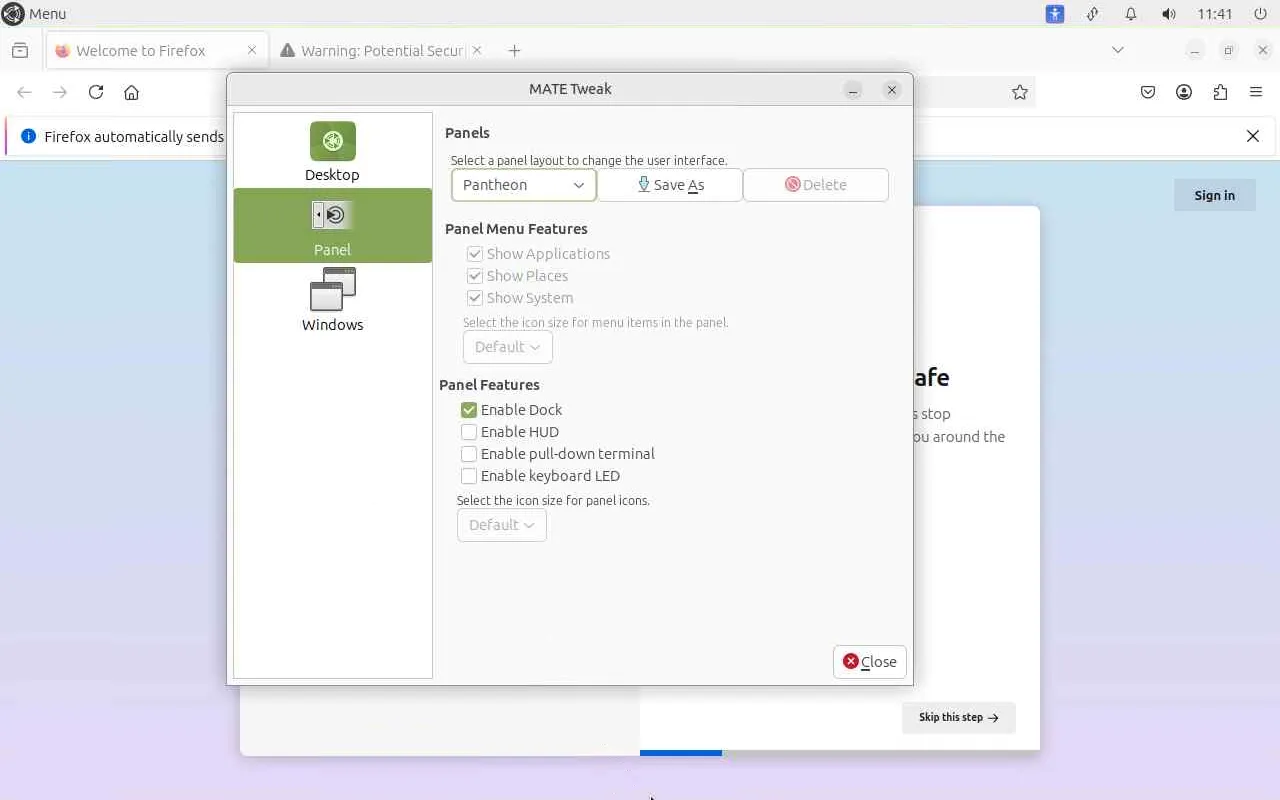Expand the Firefox list all tabs chevron
Screen dimensions: 1280x800
(1118, 50)
